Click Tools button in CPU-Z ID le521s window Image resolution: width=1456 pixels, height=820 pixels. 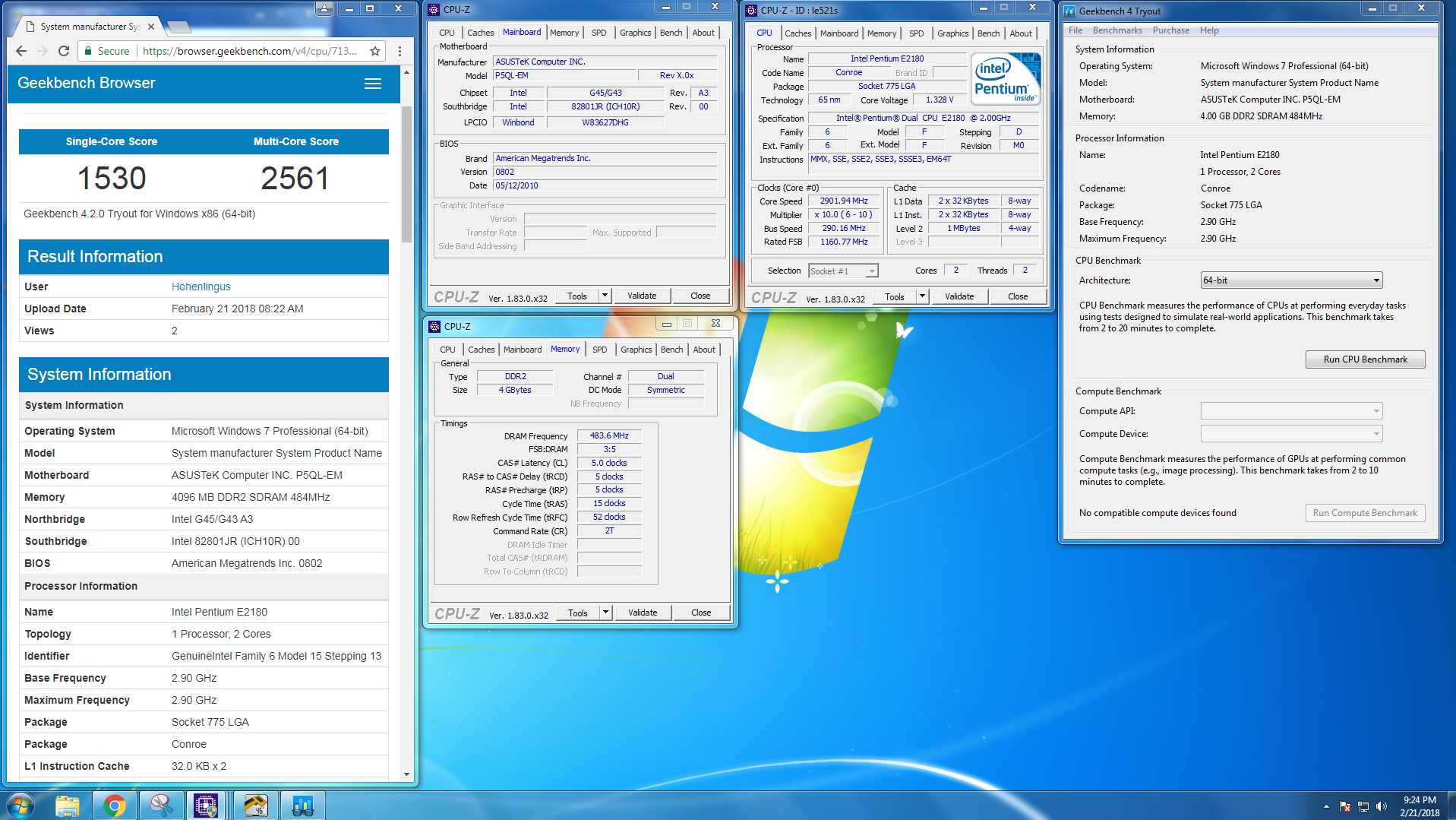point(895,296)
